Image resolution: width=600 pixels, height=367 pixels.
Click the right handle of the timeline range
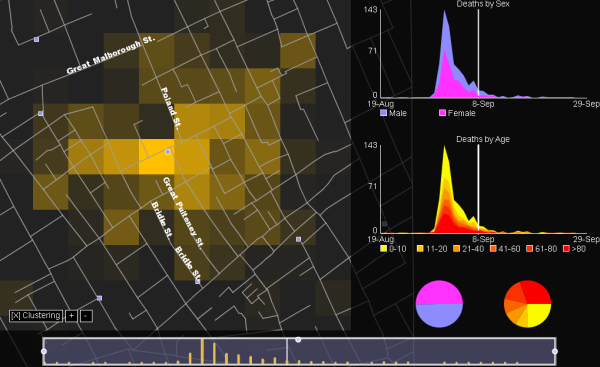click(x=555, y=351)
